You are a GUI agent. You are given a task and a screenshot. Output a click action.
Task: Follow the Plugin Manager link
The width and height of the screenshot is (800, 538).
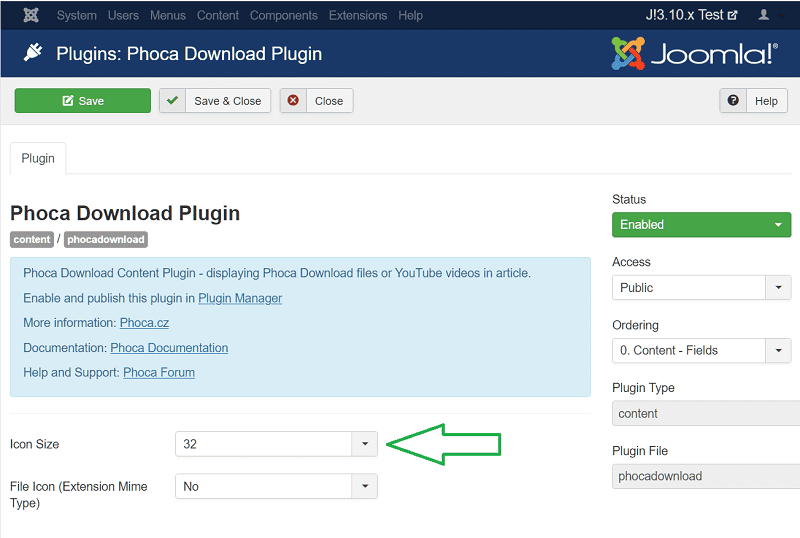tap(240, 298)
